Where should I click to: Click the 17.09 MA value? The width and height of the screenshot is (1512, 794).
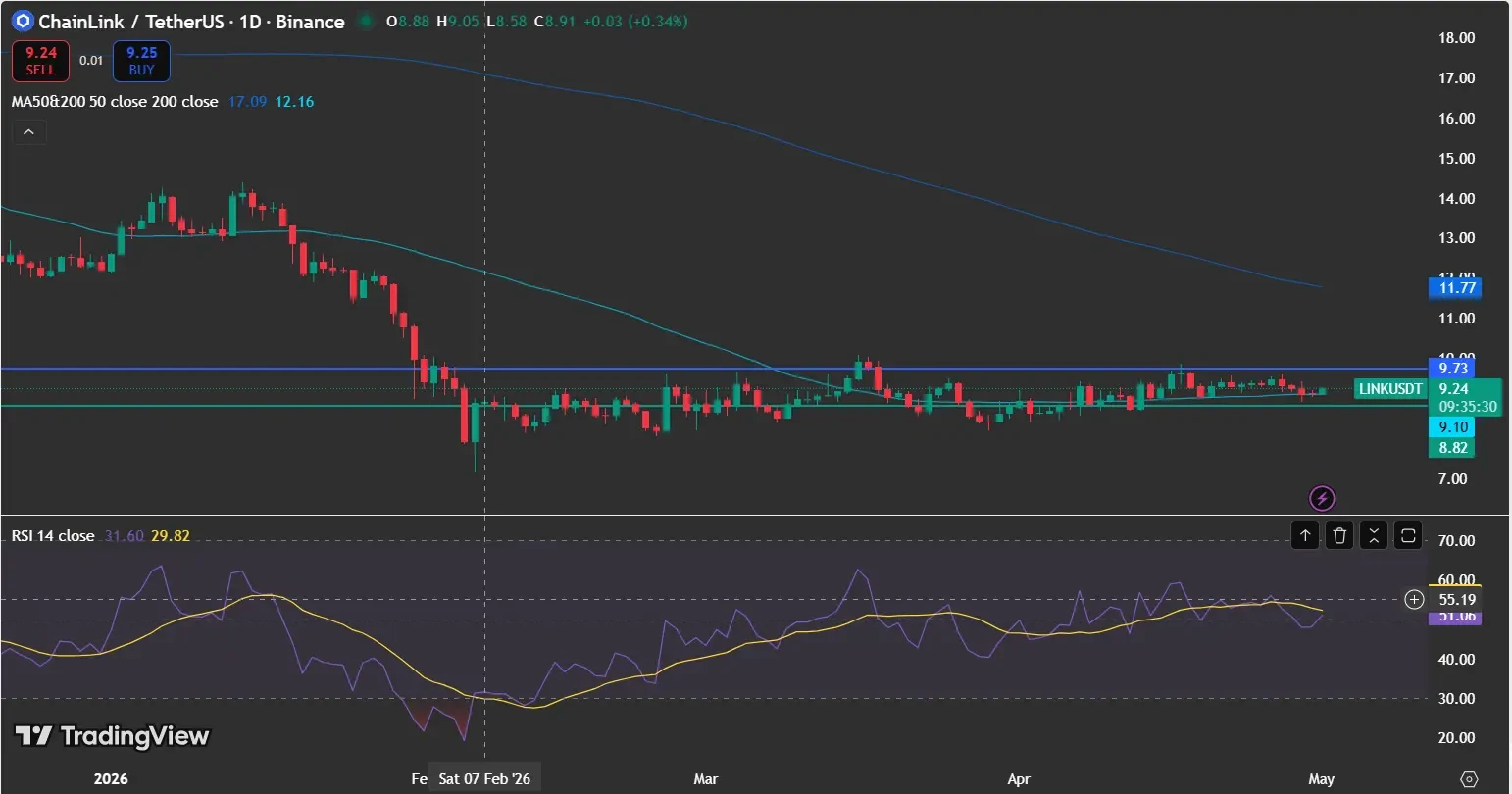pyautogui.click(x=247, y=101)
